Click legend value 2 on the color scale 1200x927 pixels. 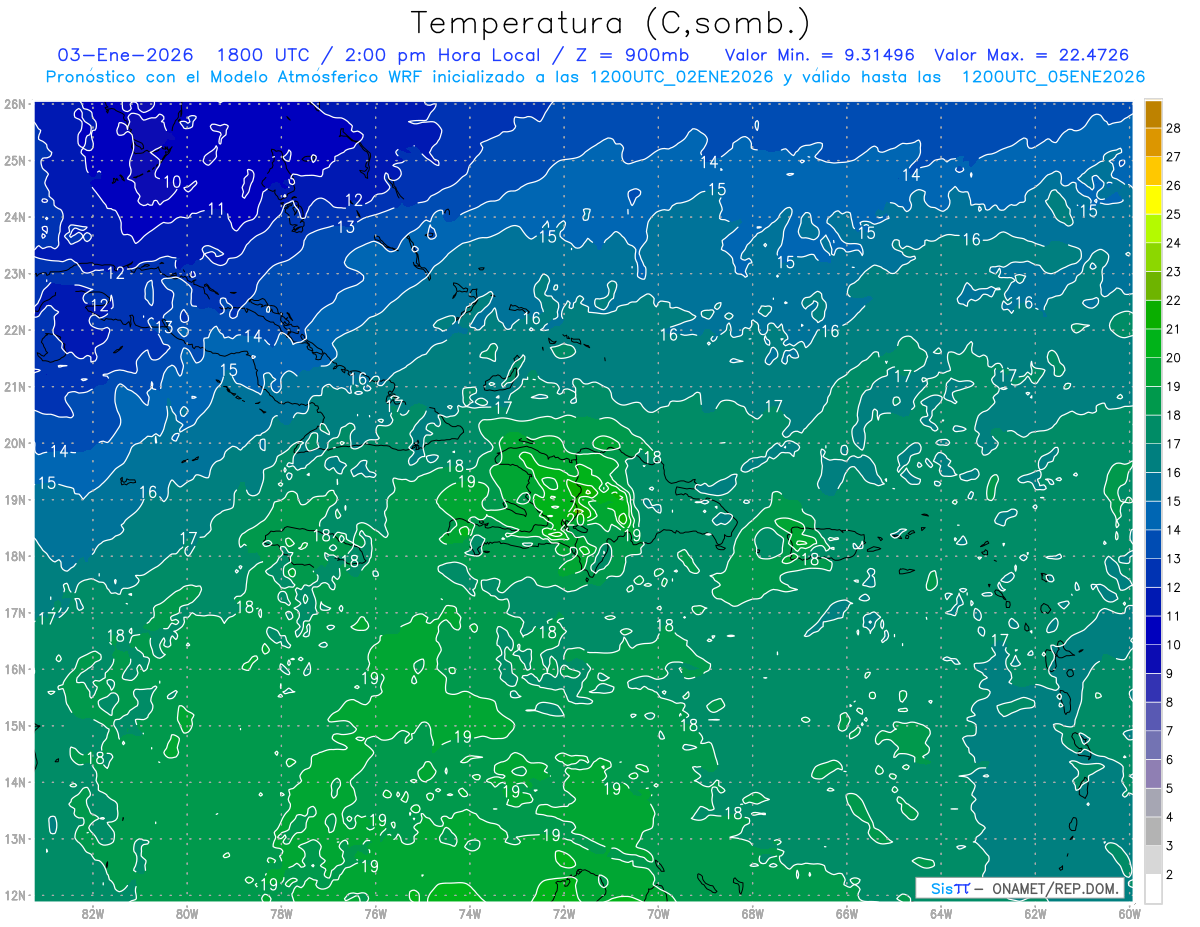click(1169, 874)
